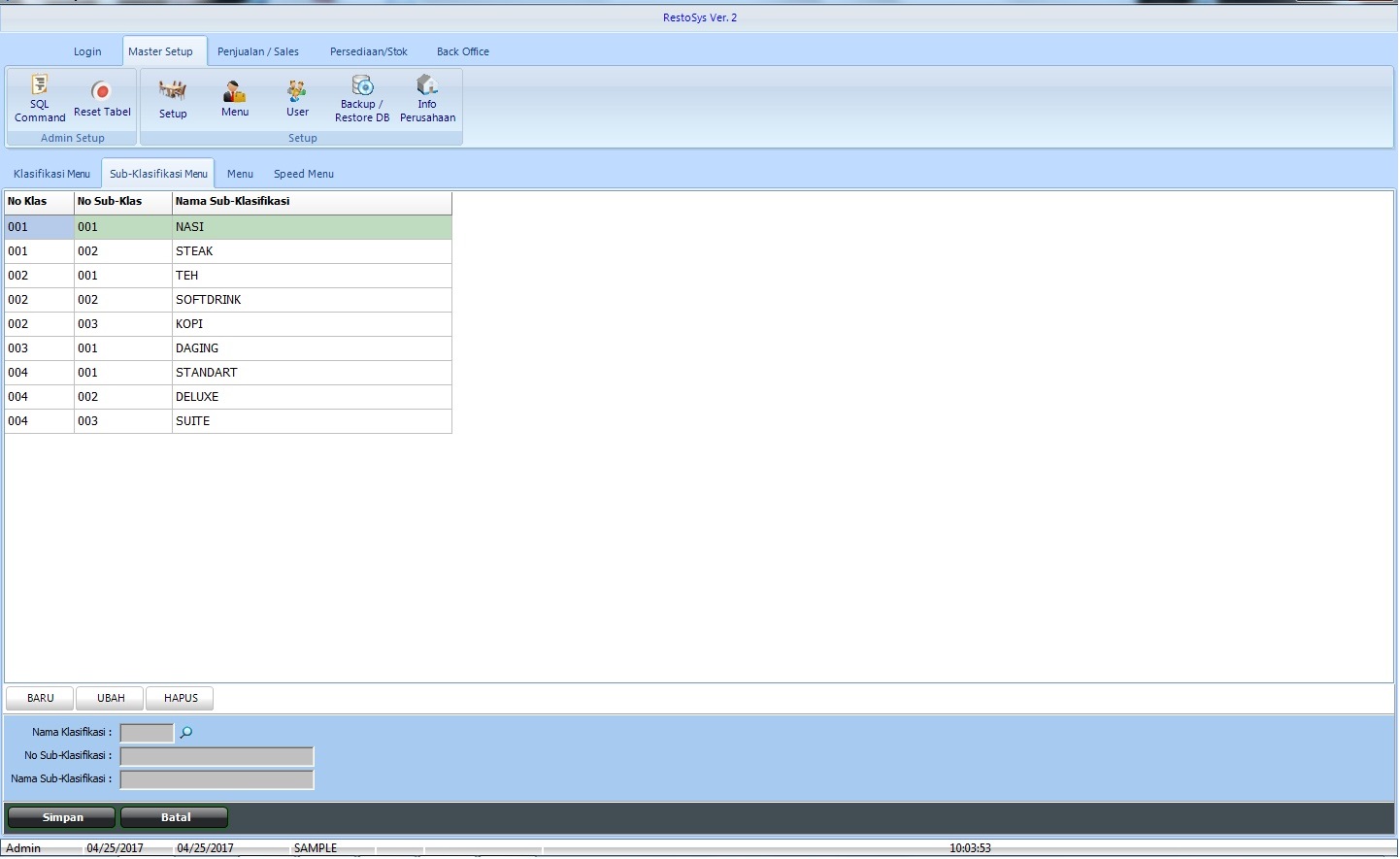Click the Batal button
Viewport: 1400px width, 859px height.
175,817
